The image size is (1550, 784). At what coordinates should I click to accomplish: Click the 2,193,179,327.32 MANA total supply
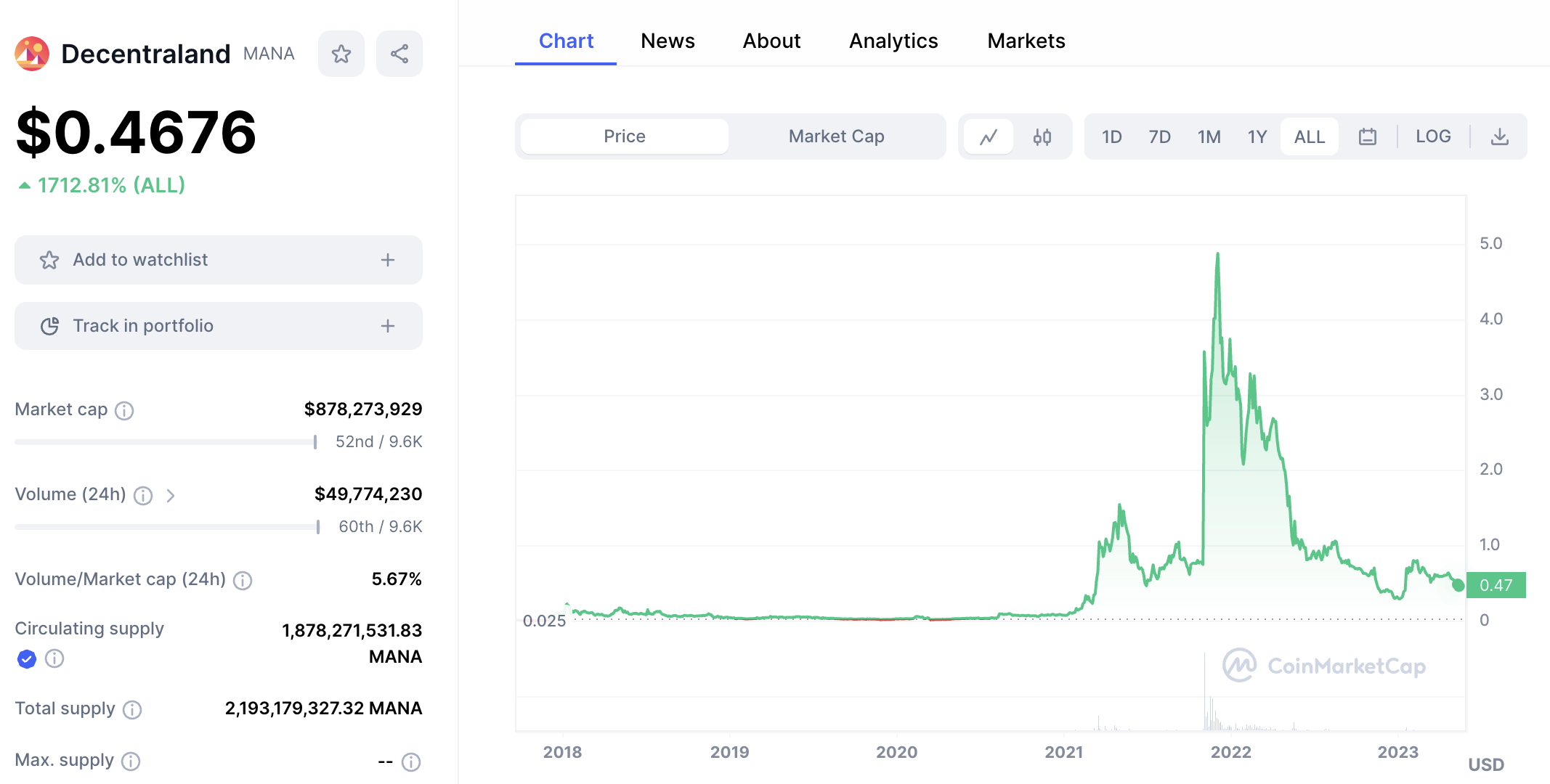(323, 709)
